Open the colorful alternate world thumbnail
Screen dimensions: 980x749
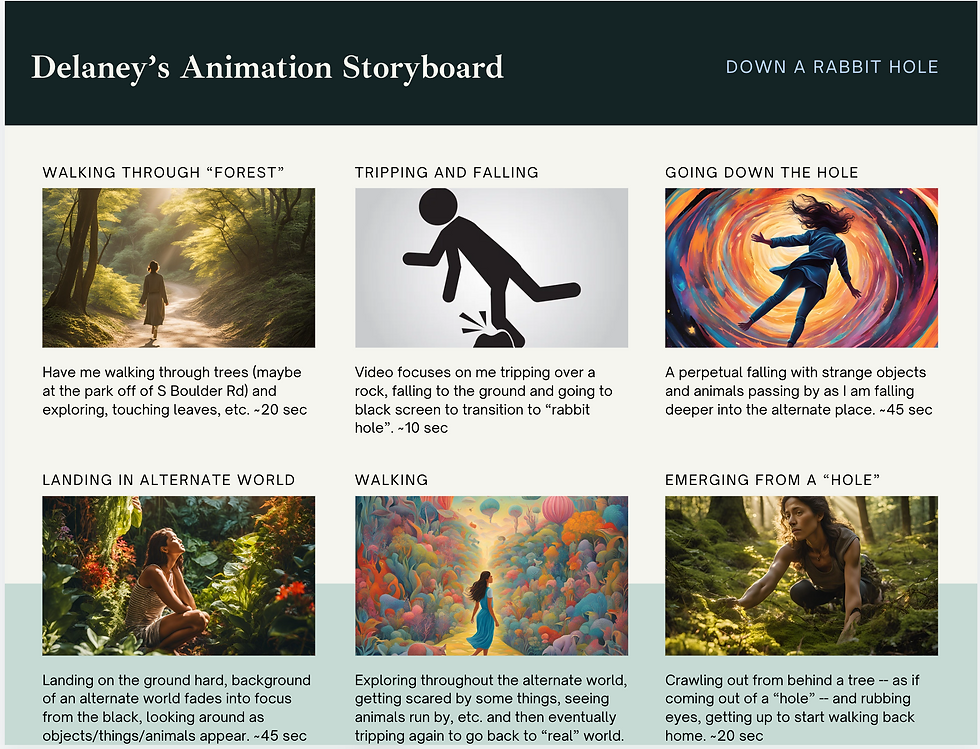pyautogui.click(x=491, y=575)
